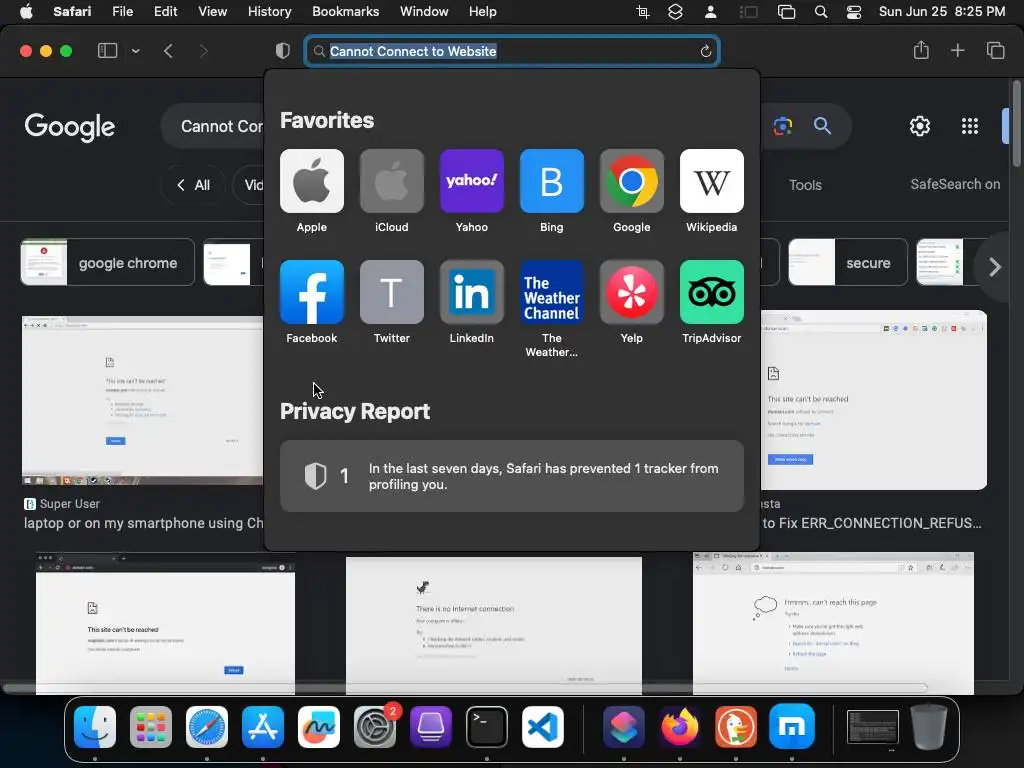Image resolution: width=1024 pixels, height=768 pixels.
Task: Open the Bing favorite
Action: tap(552, 181)
